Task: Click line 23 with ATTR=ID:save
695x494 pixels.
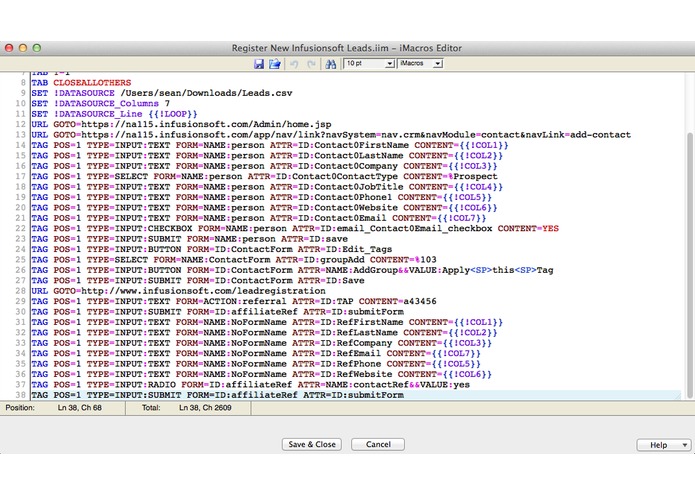Action: tap(189, 239)
